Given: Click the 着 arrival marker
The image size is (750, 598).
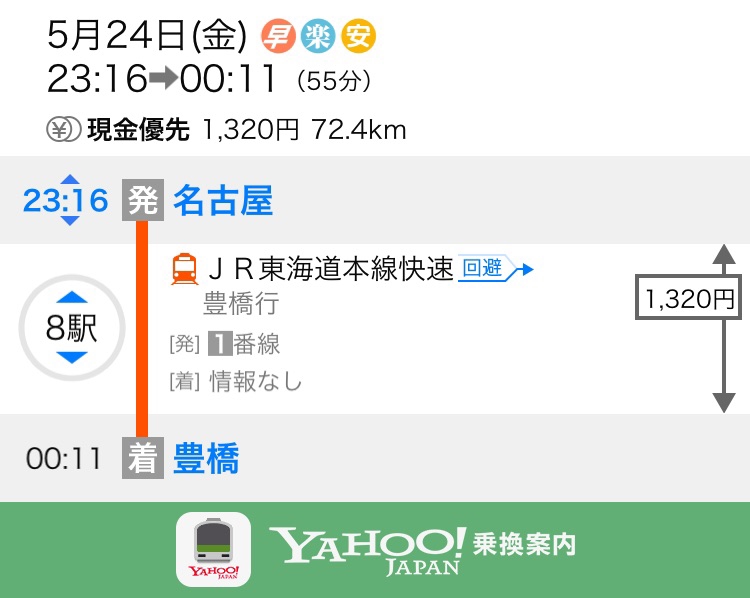Looking at the screenshot, I should (x=143, y=458).
